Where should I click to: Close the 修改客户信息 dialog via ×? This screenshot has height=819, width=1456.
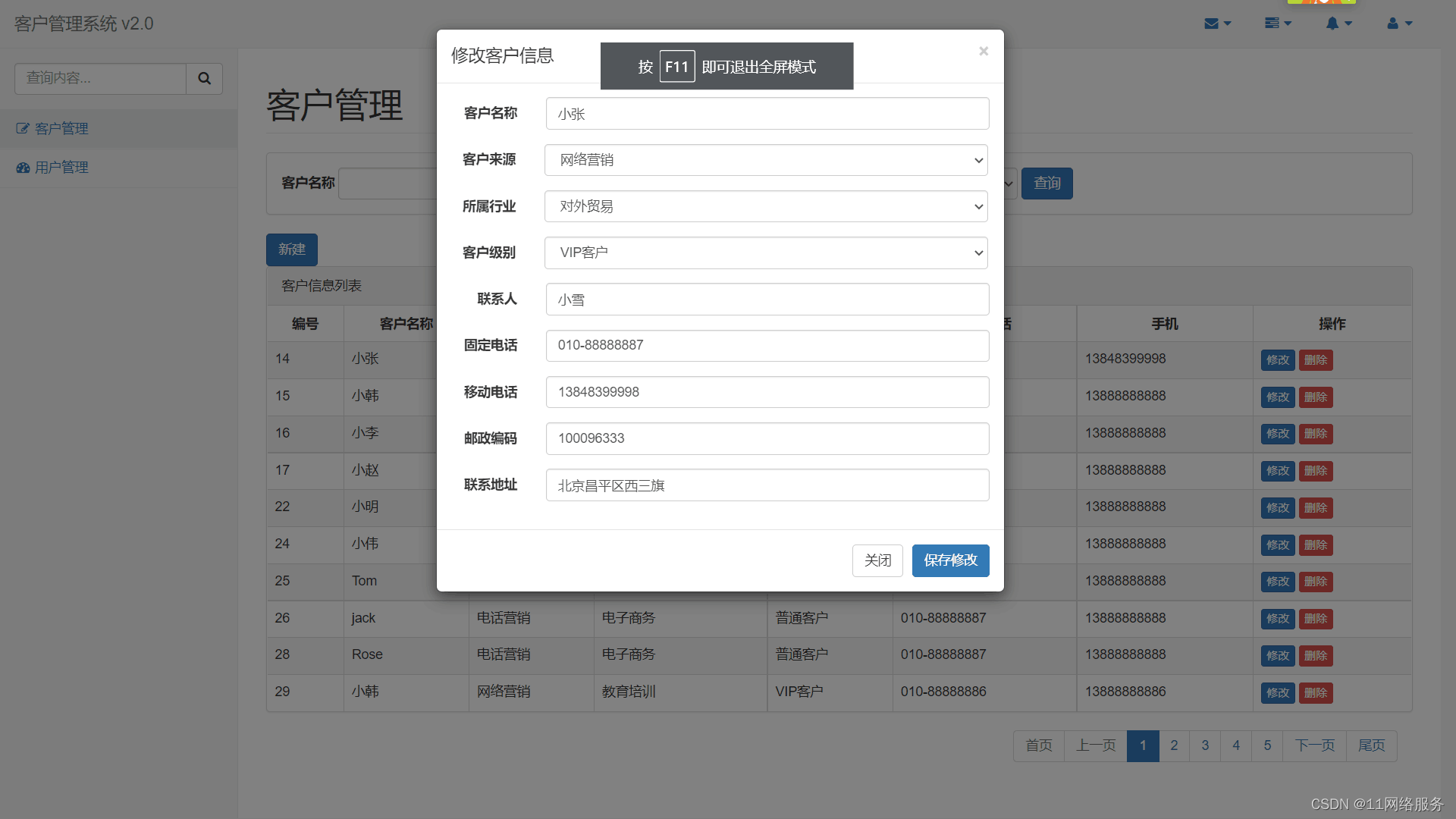(984, 51)
